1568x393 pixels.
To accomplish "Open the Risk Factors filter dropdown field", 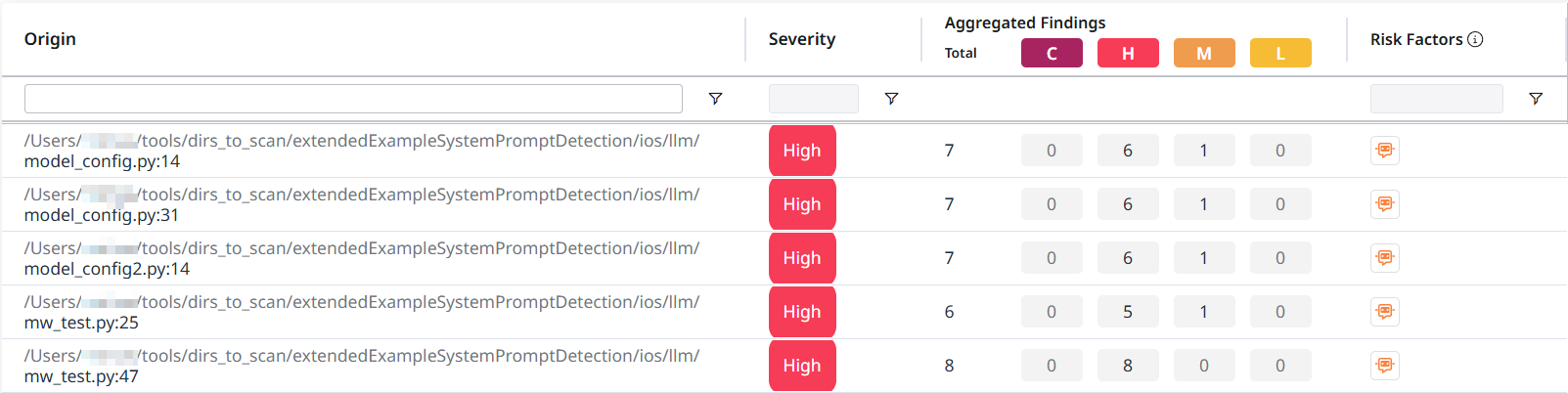I will coord(1436,99).
